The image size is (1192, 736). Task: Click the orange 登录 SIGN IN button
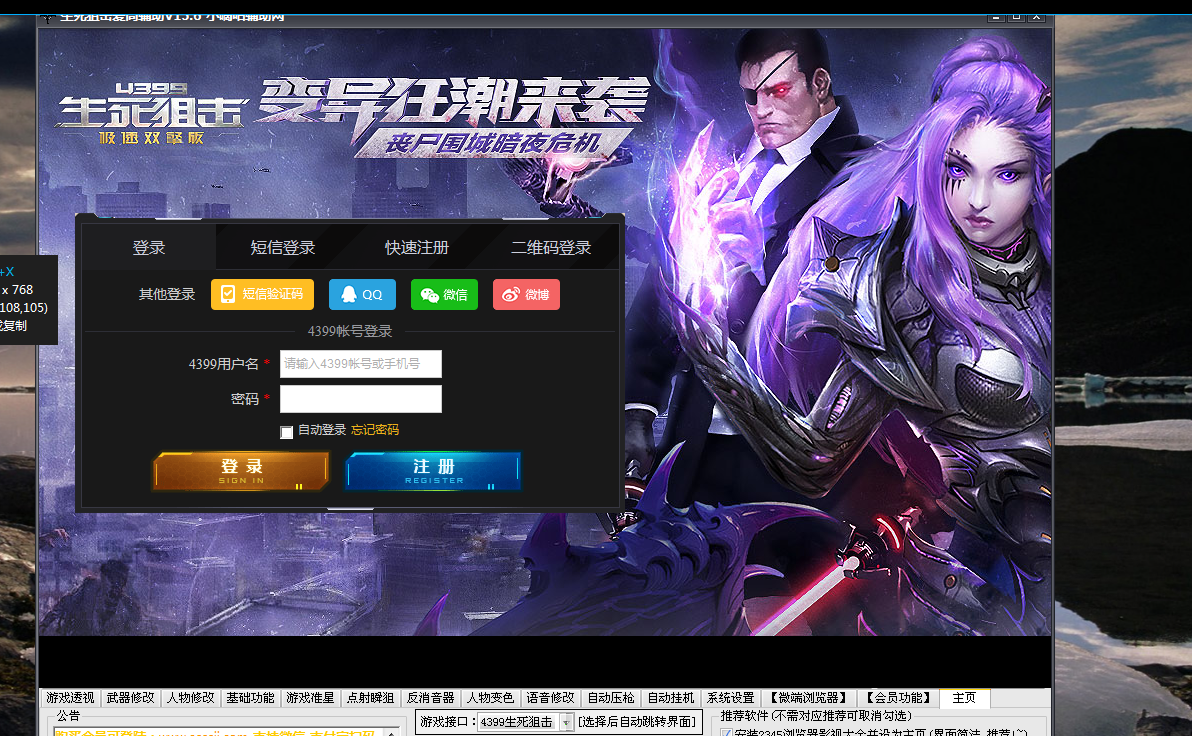[241, 471]
